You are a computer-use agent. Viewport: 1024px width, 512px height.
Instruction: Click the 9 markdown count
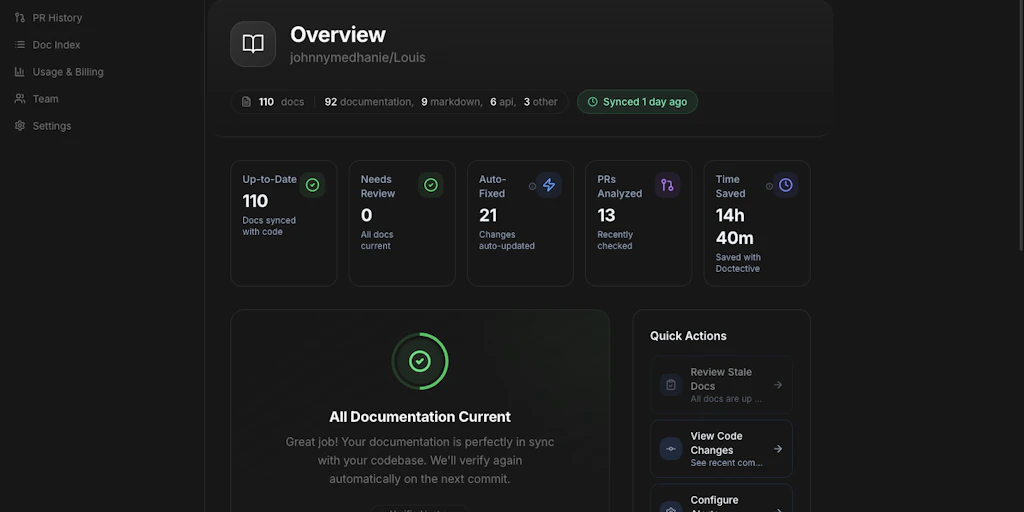click(451, 102)
